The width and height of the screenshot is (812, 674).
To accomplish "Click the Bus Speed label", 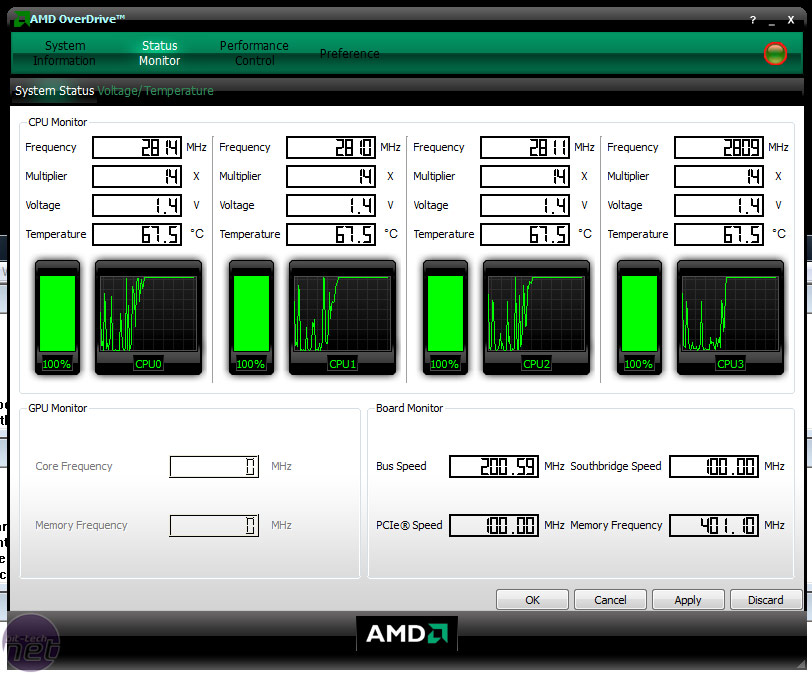I will [401, 466].
